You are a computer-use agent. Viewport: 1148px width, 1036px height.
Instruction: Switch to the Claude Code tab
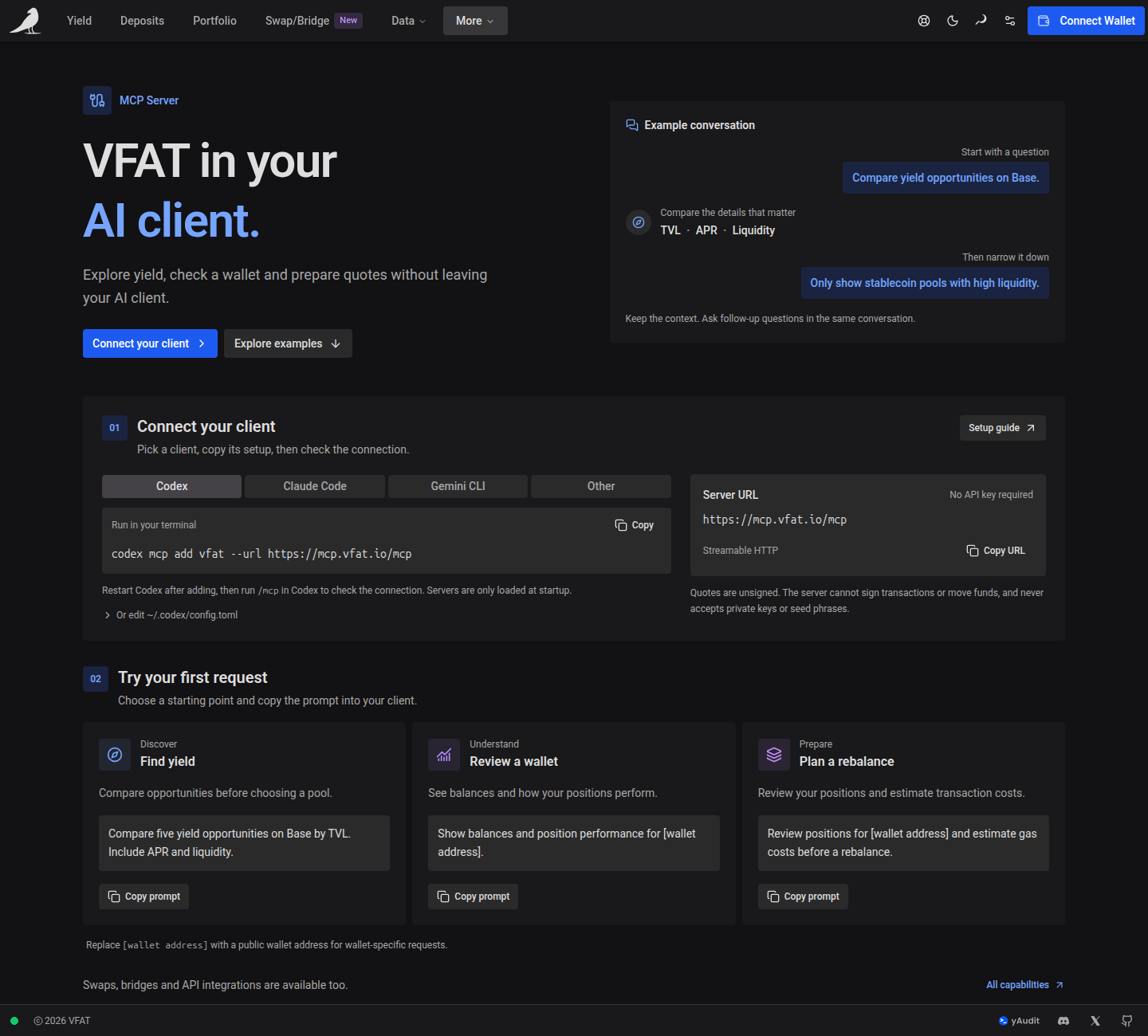coord(315,486)
